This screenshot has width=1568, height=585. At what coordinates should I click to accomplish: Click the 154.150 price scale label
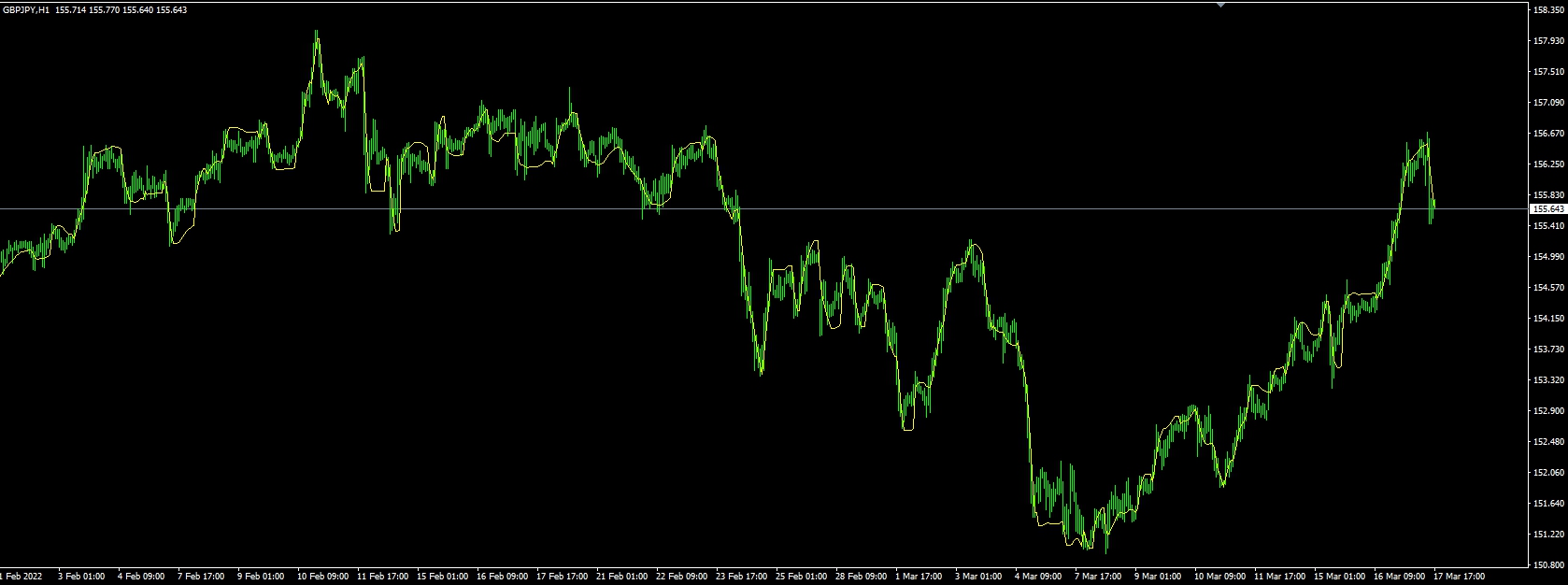(x=1549, y=319)
